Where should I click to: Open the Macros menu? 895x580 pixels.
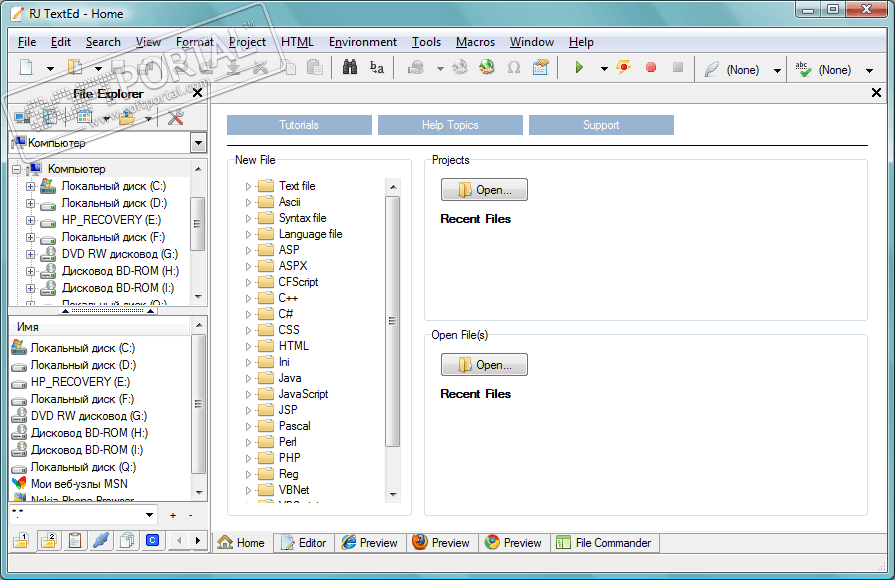click(475, 42)
